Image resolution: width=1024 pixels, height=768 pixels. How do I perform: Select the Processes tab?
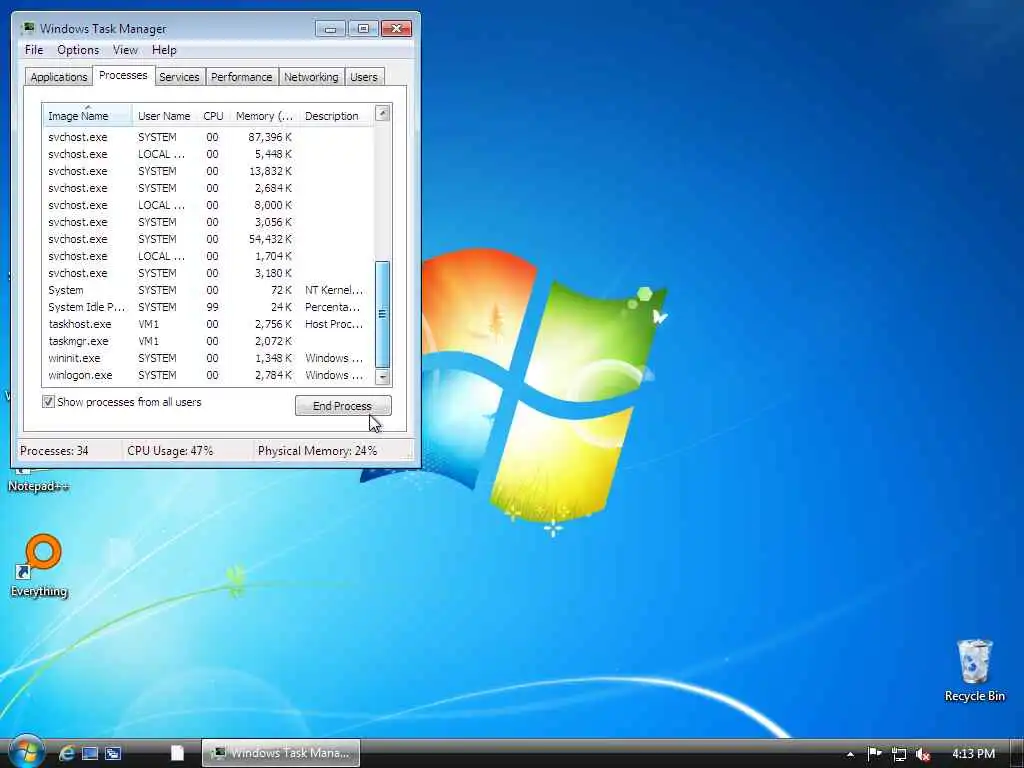coord(123,75)
